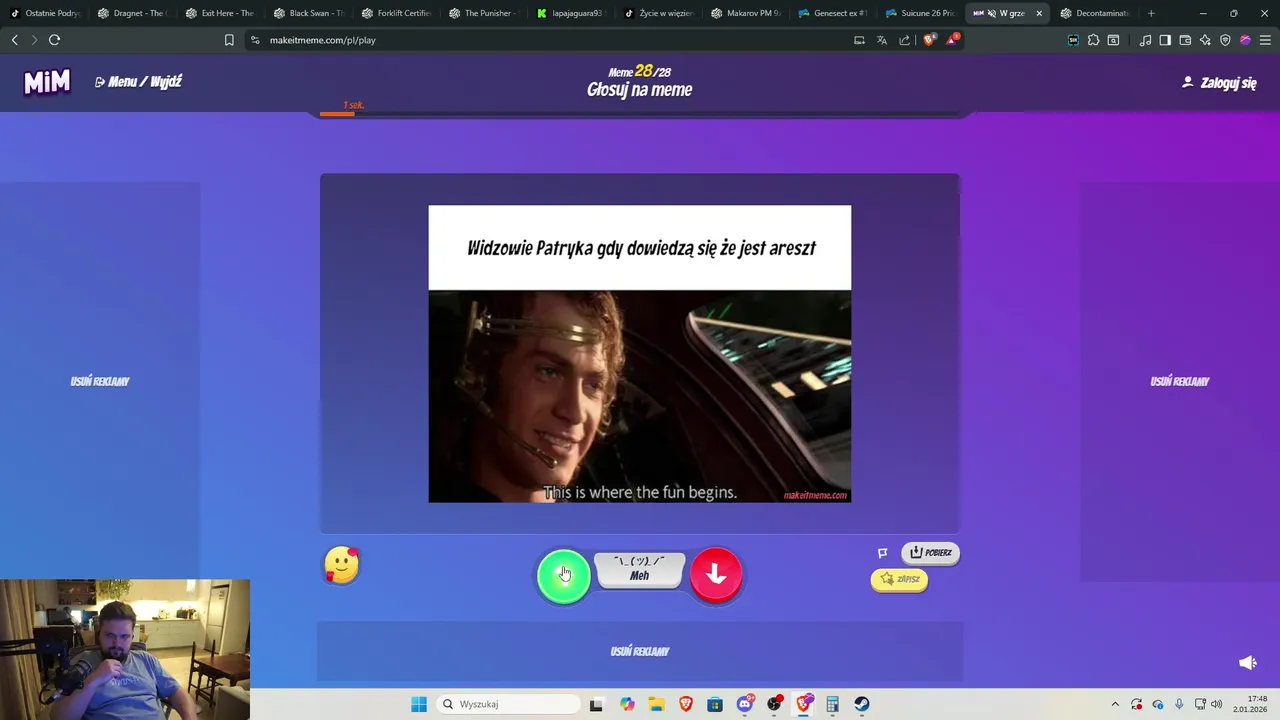Report the meme with flag icon

[882, 552]
